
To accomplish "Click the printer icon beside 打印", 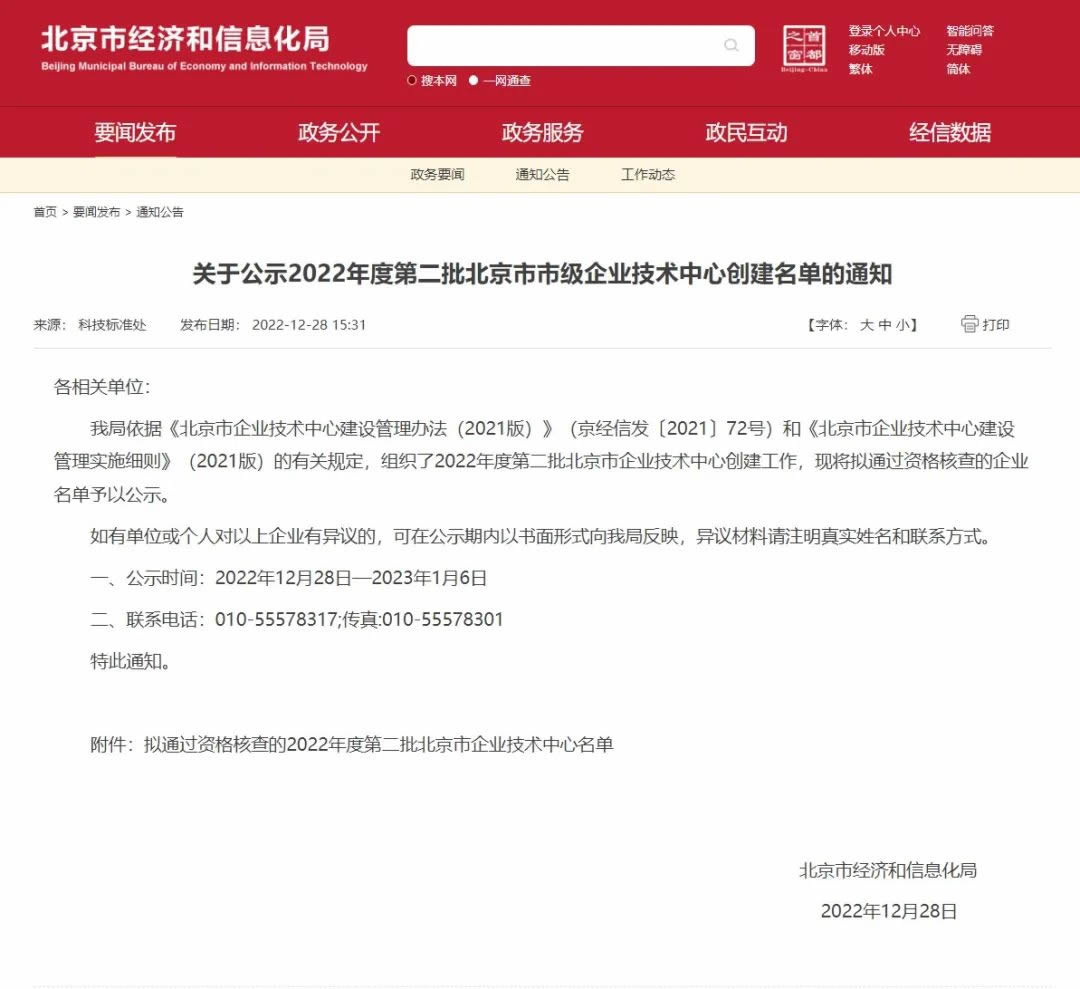I will click(x=969, y=324).
